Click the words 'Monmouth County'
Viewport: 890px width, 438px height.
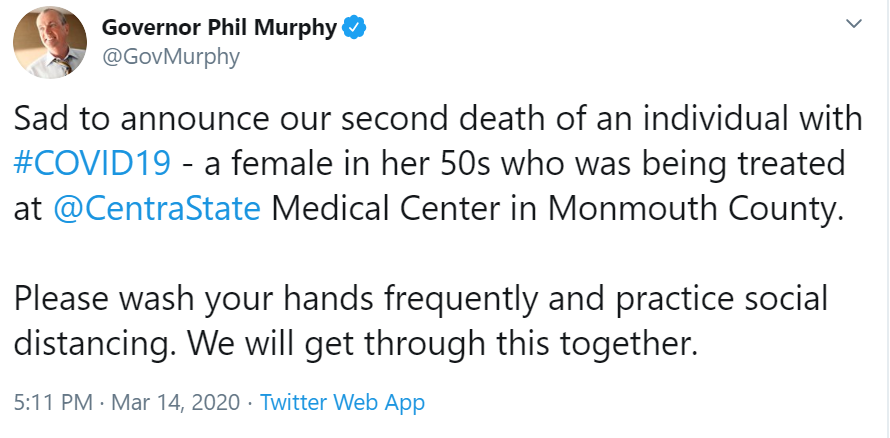690,209
